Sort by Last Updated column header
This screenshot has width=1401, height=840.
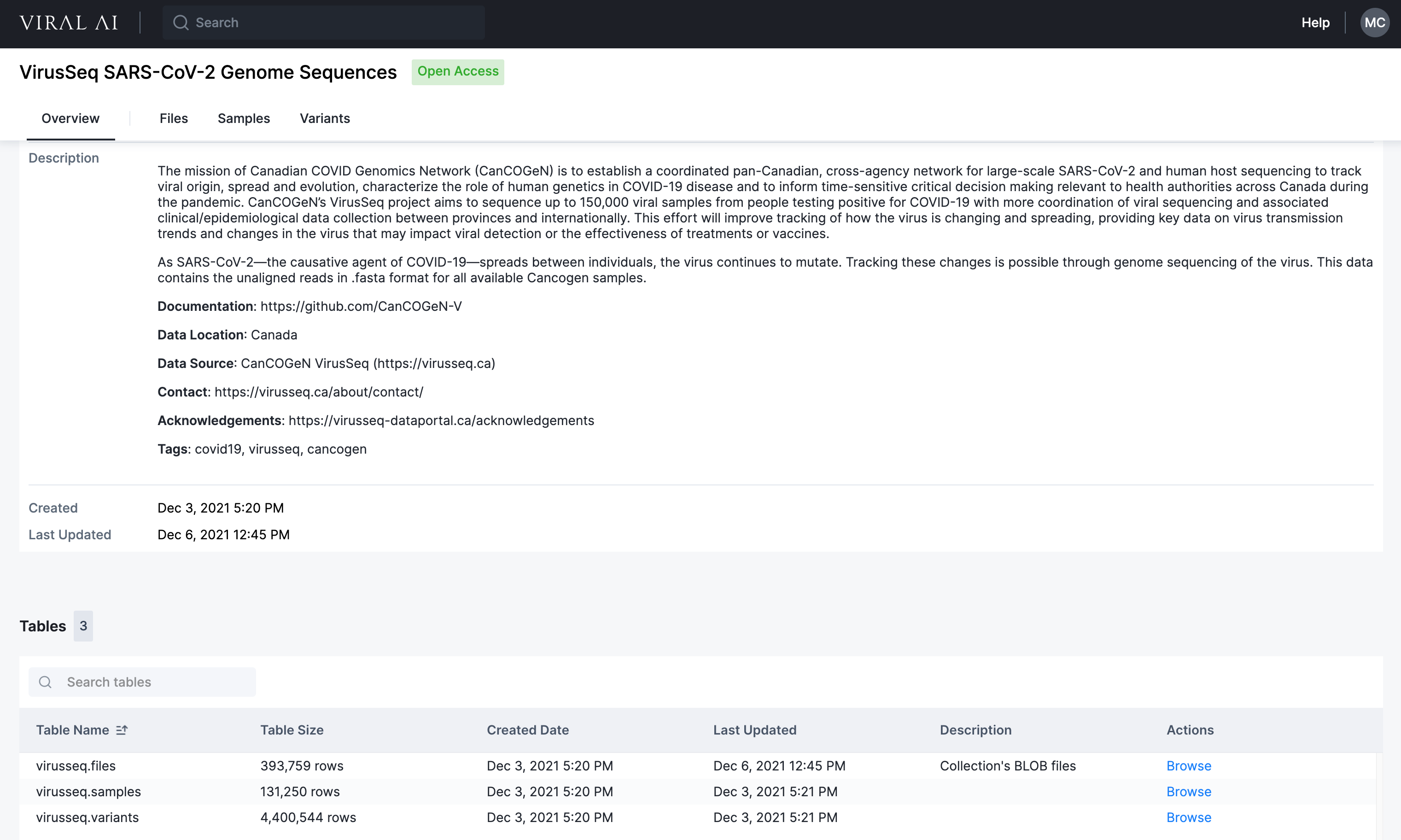(754, 730)
